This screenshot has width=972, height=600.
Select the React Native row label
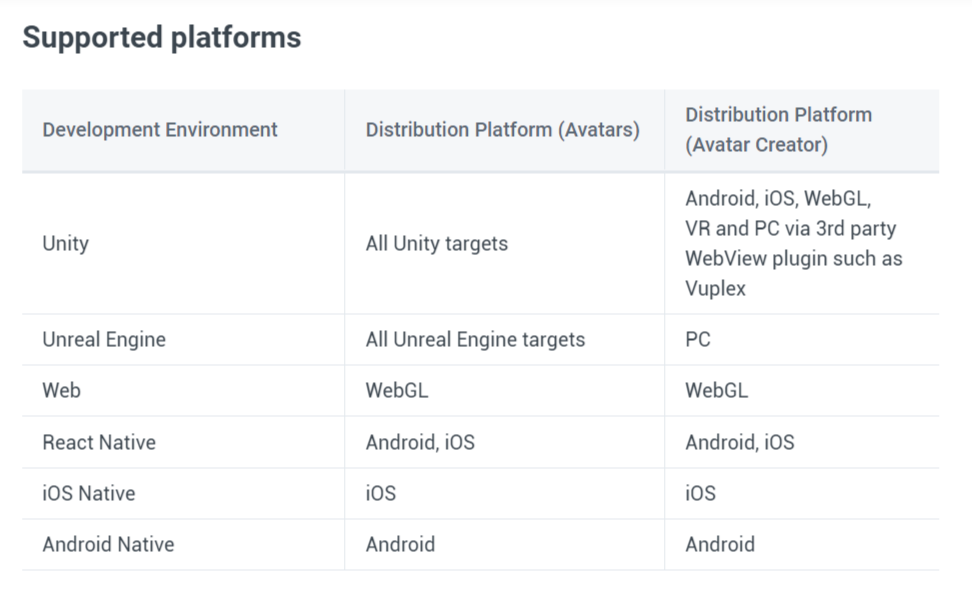[99, 443]
